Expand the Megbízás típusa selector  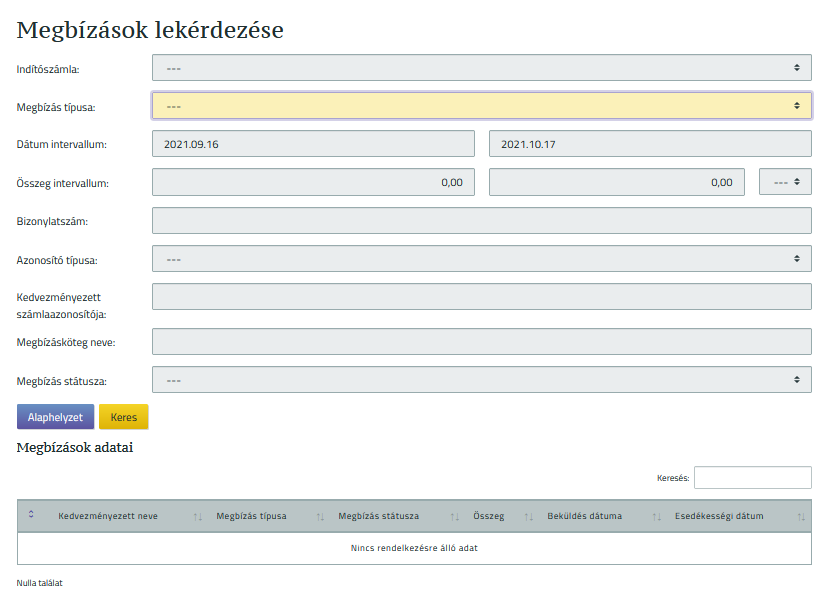point(481,105)
